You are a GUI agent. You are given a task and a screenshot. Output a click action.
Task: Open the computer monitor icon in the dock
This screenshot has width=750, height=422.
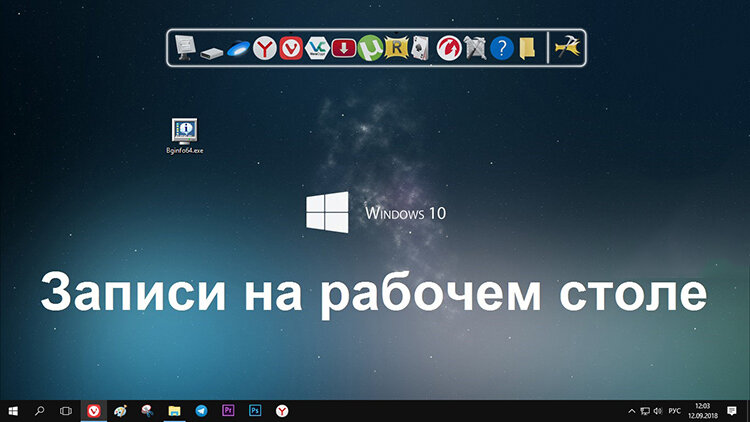[185, 48]
